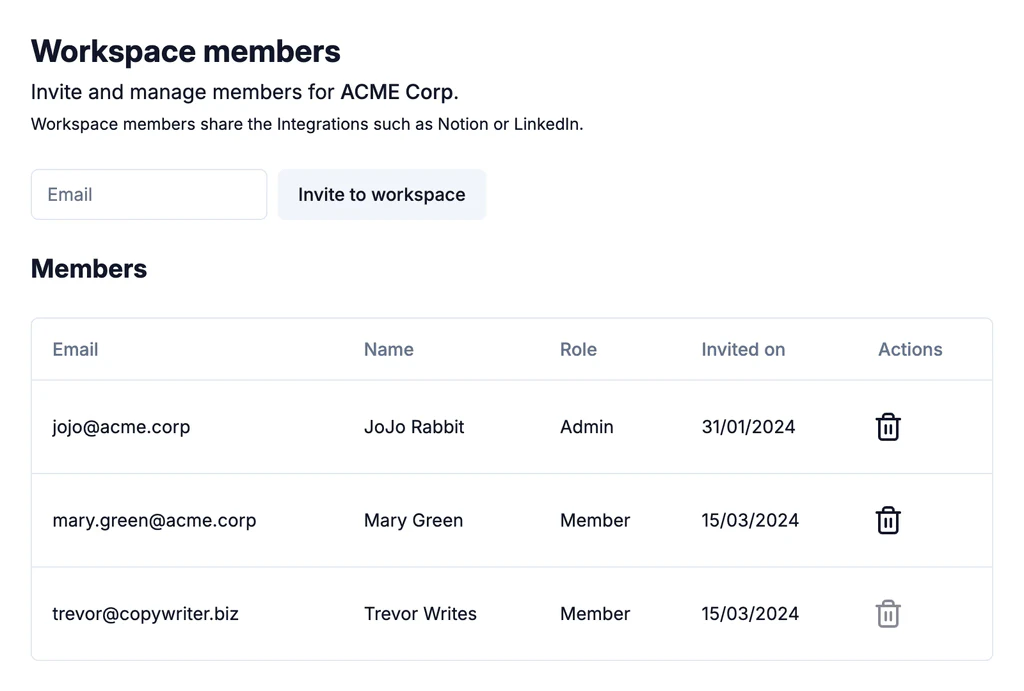Click the Admin role of JoJo Rabbit
Screen dimensions: 1024x691
tap(587, 427)
